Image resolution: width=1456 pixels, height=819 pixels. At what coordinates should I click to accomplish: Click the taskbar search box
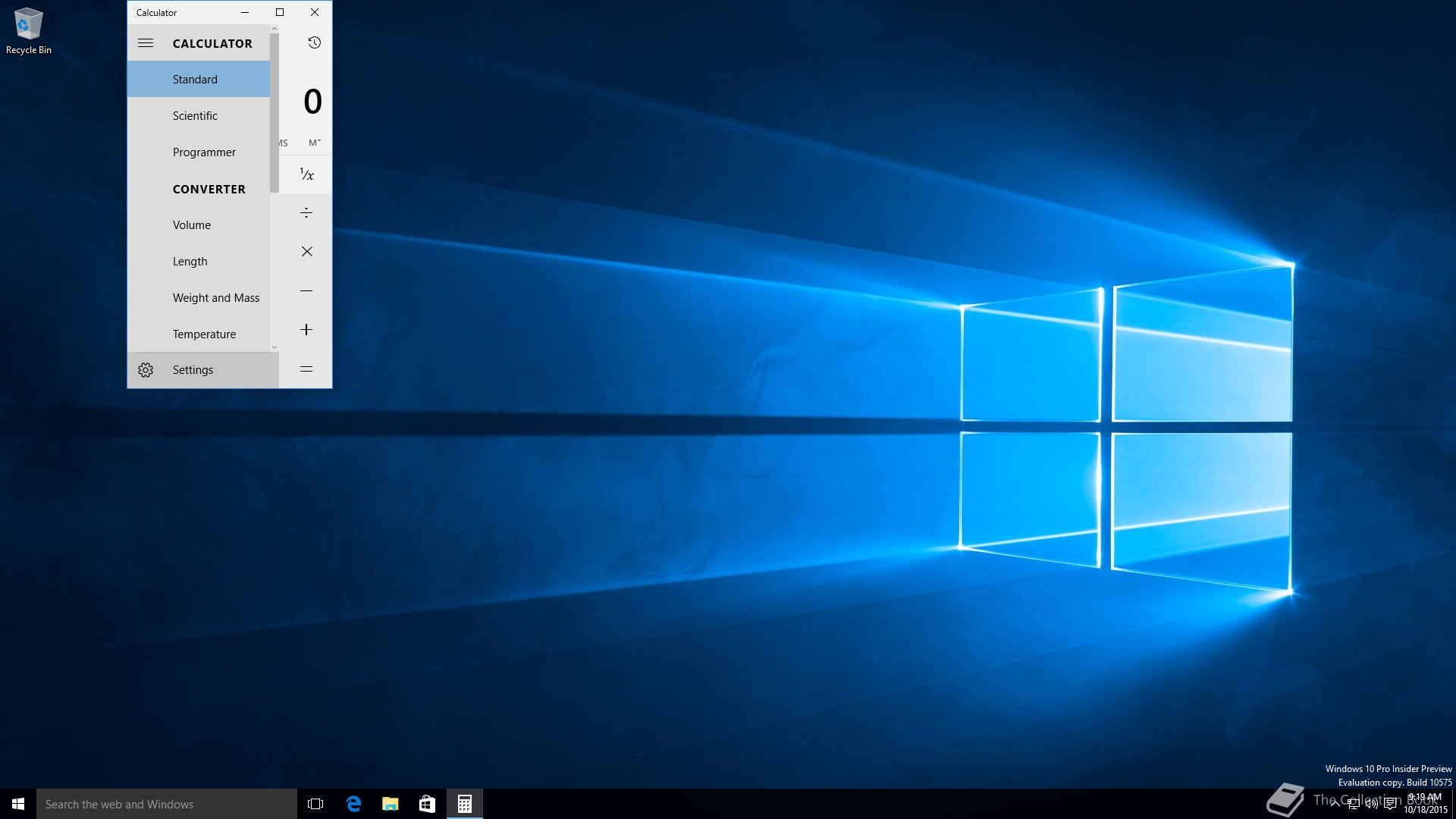pos(167,804)
